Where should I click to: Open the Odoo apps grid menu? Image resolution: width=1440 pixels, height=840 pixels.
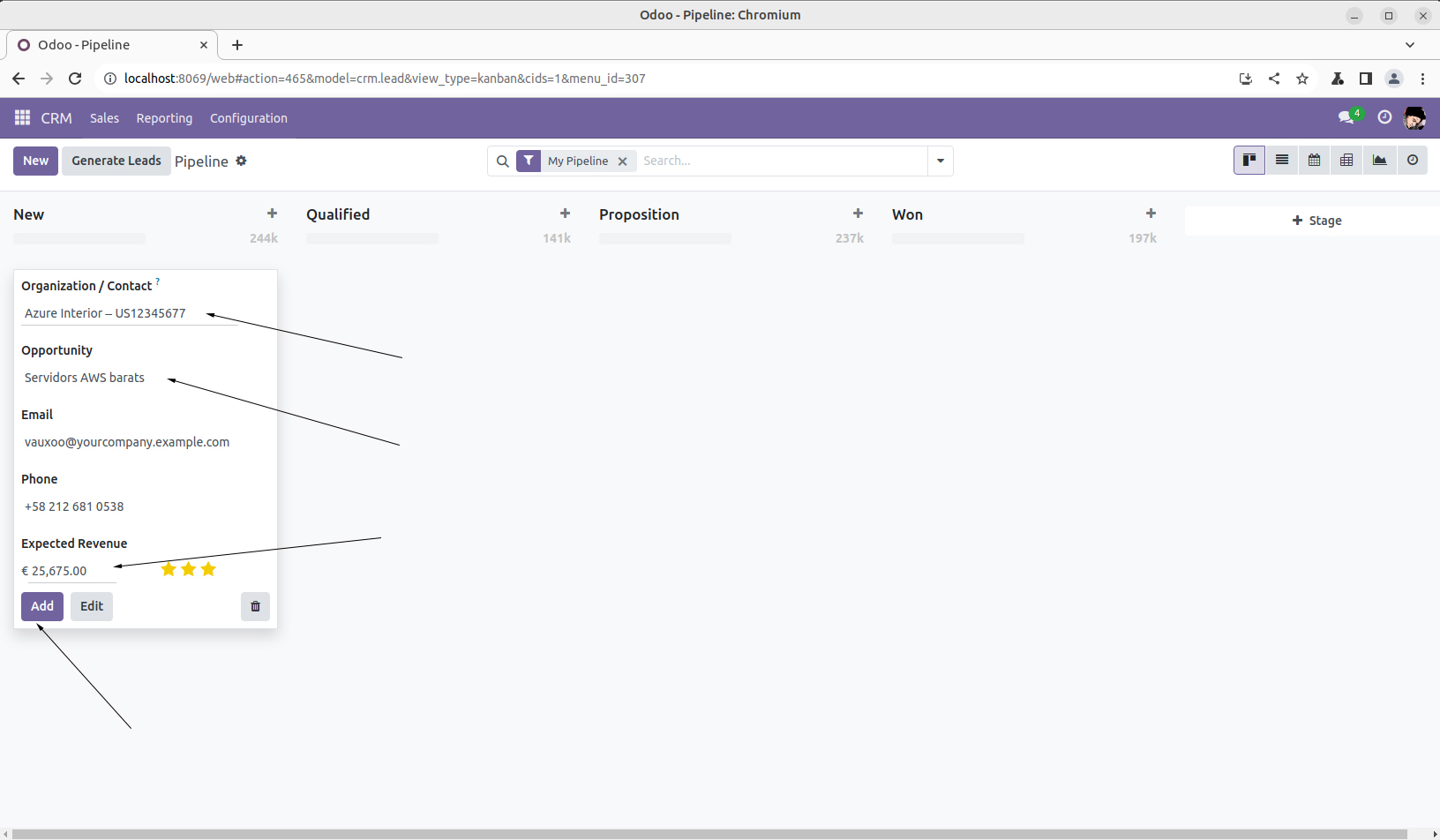(22, 118)
